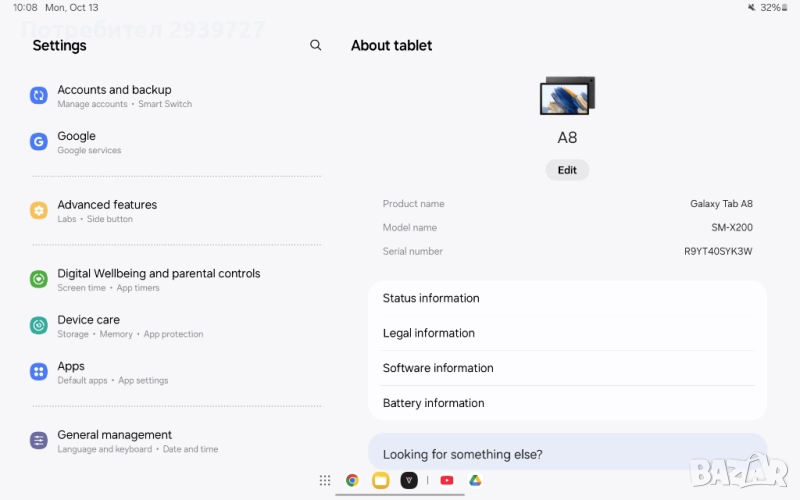Image resolution: width=800 pixels, height=500 pixels.
Task: Tap the Galaxy Tab A8 device image
Action: [x=567, y=96]
